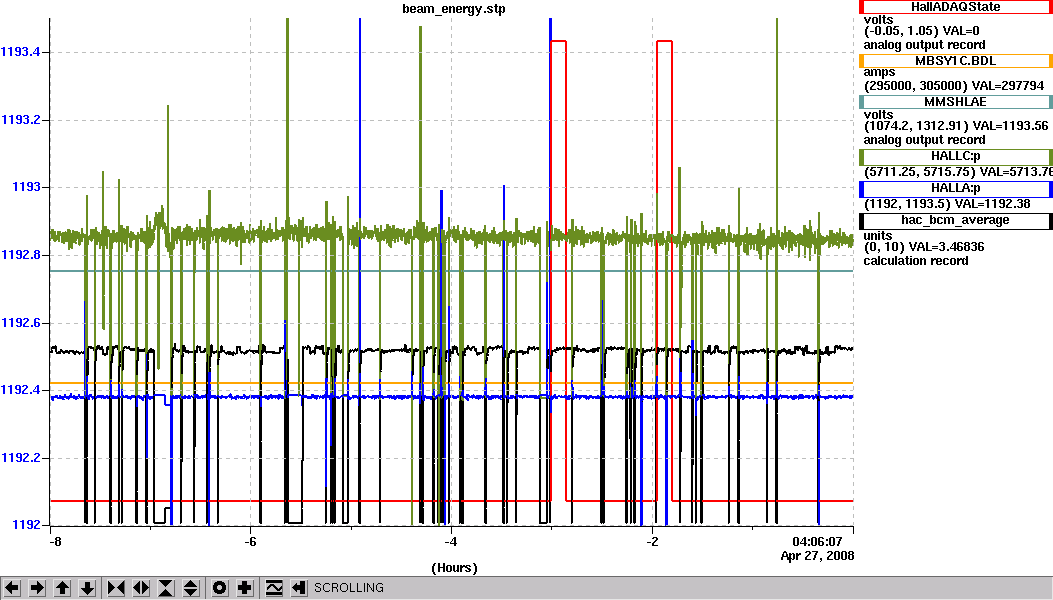Click the MMSHLAE value text VAL=1193.56
Viewport: 1053px width, 600px height.
1011,126
